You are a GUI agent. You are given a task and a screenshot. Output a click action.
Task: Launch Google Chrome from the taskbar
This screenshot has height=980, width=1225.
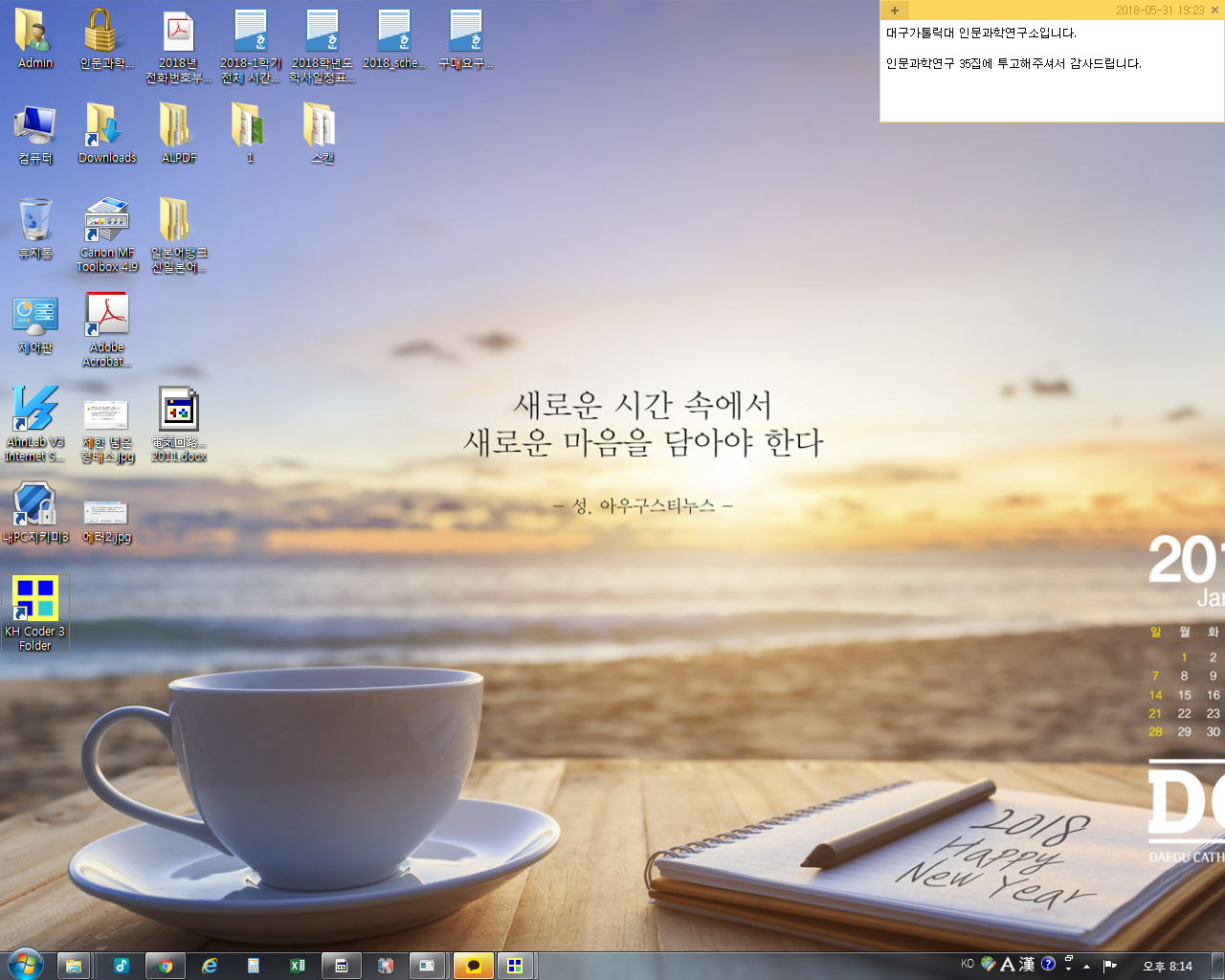tap(165, 966)
